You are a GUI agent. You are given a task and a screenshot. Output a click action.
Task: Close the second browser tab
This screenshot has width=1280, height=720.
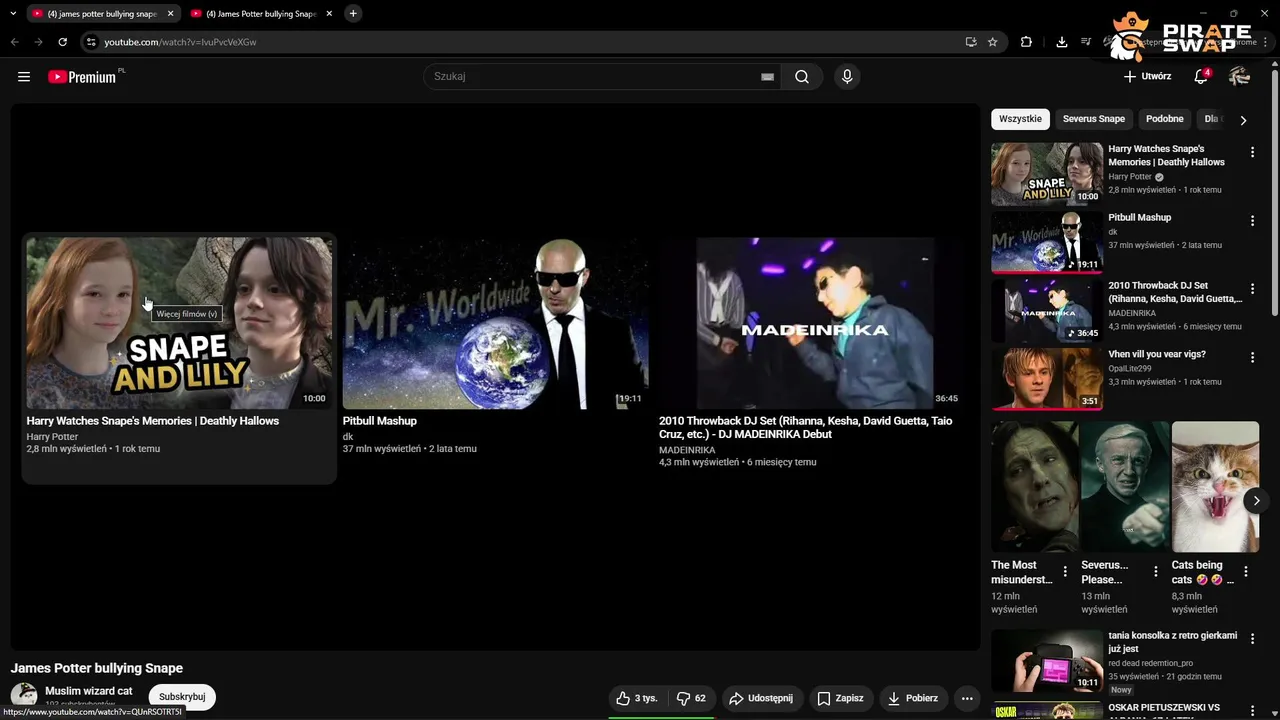pyautogui.click(x=328, y=14)
